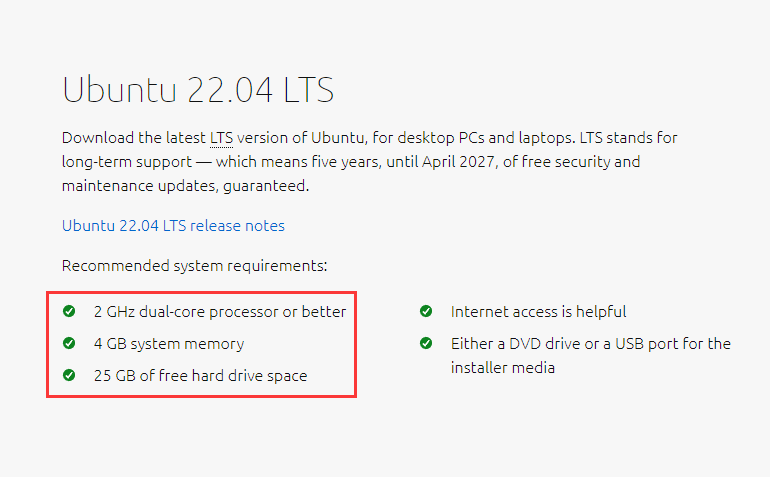770x477 pixels.
Task: Click the Ubuntu 22.04 LTS page heading
Action: click(x=198, y=89)
